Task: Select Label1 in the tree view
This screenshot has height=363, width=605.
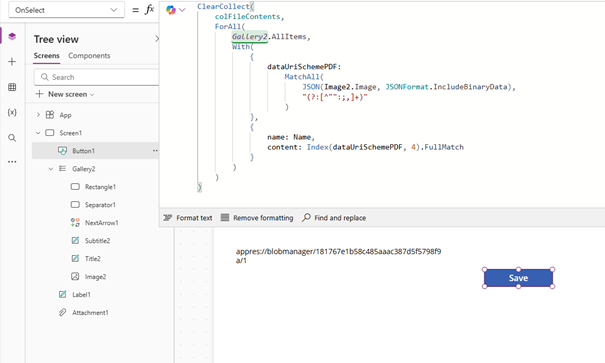Action: pos(81,295)
